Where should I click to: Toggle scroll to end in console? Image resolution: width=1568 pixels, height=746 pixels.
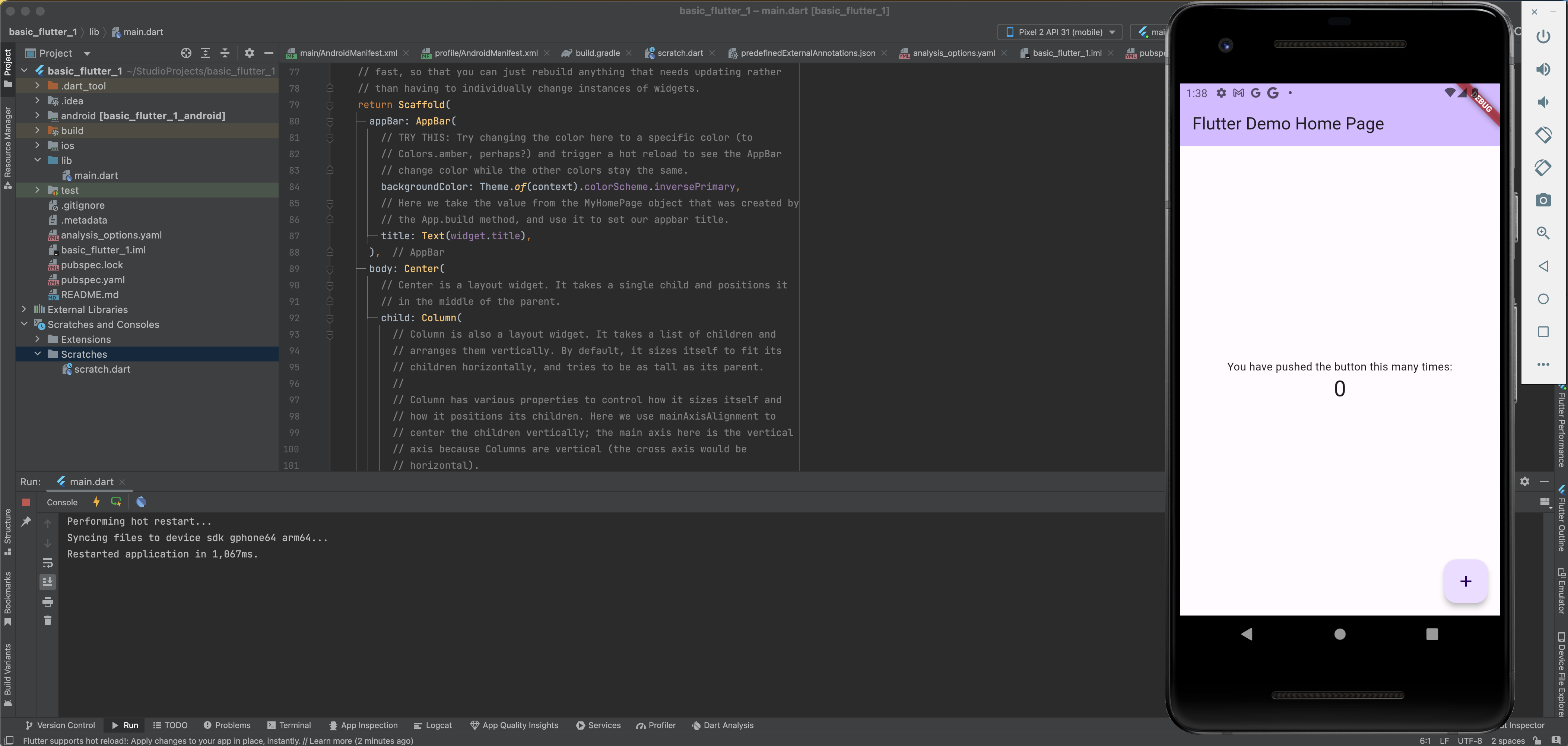coord(47,582)
